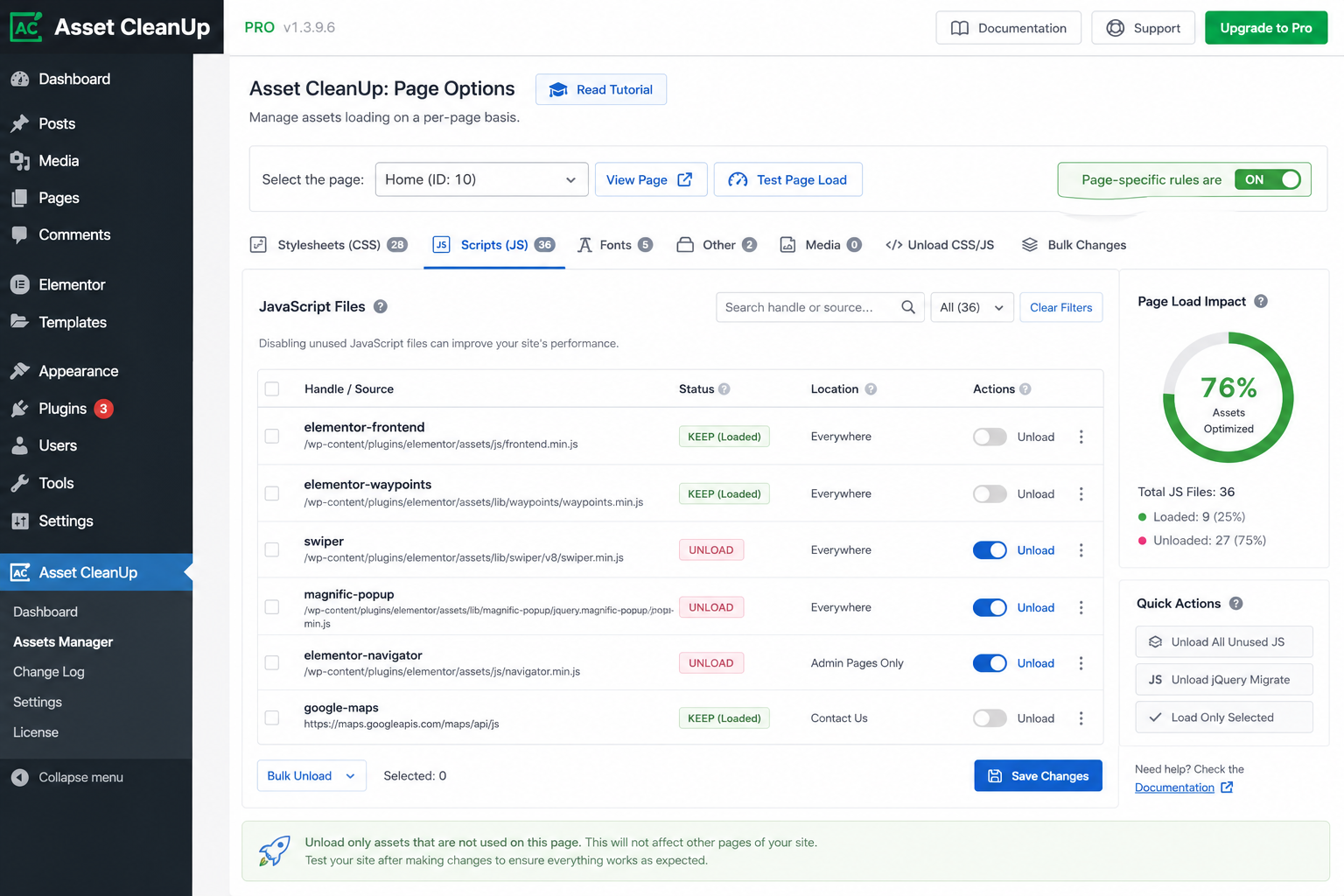1344x896 pixels.
Task: Open Assets Manager submenu item
Action: pyautogui.click(x=63, y=642)
